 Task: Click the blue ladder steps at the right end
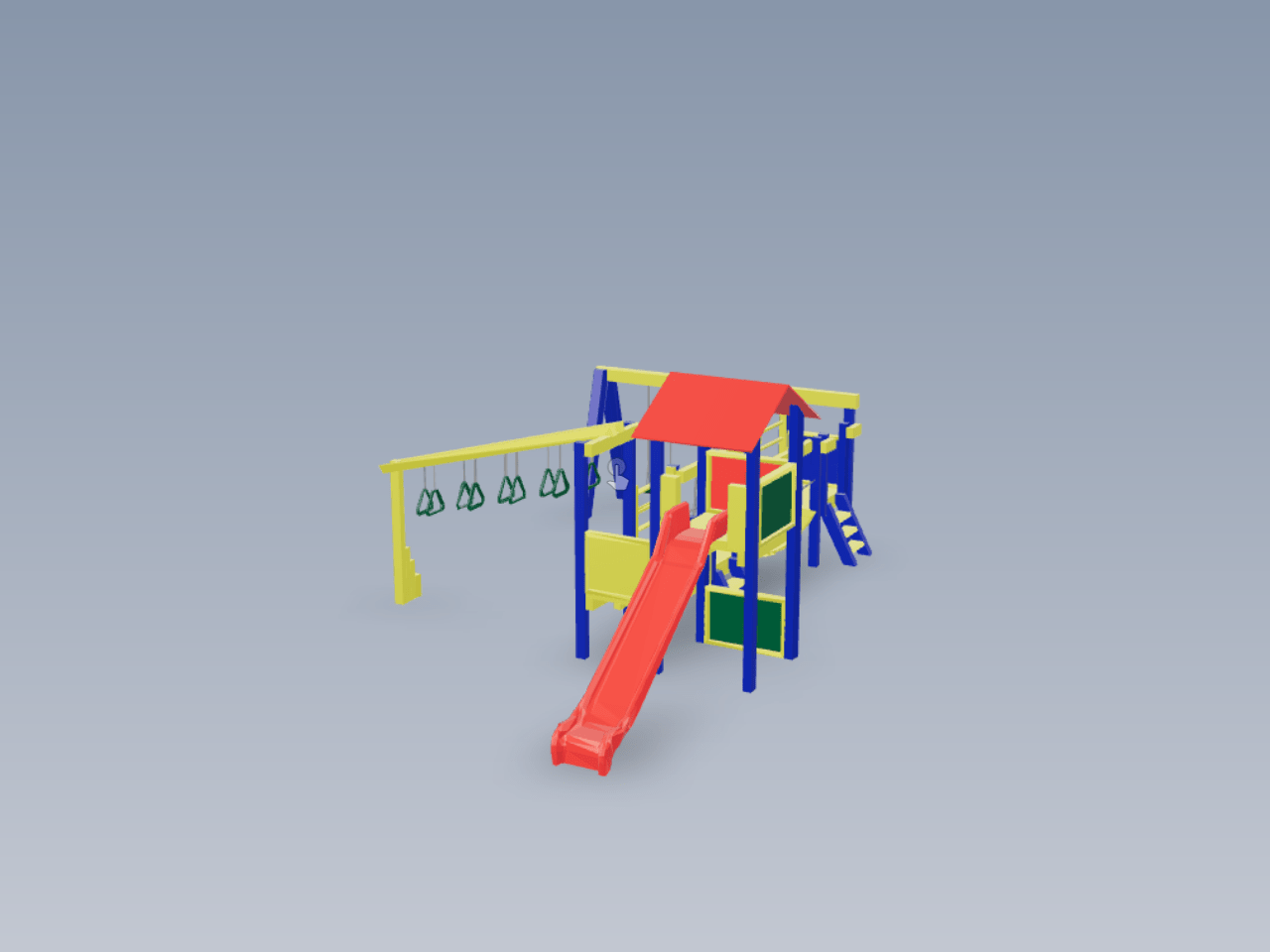pyautogui.click(x=848, y=528)
